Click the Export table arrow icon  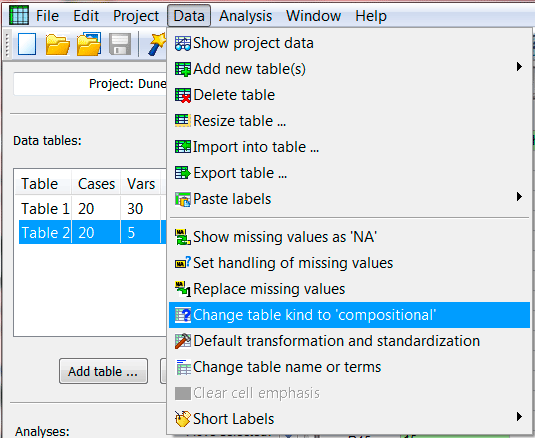click(183, 173)
